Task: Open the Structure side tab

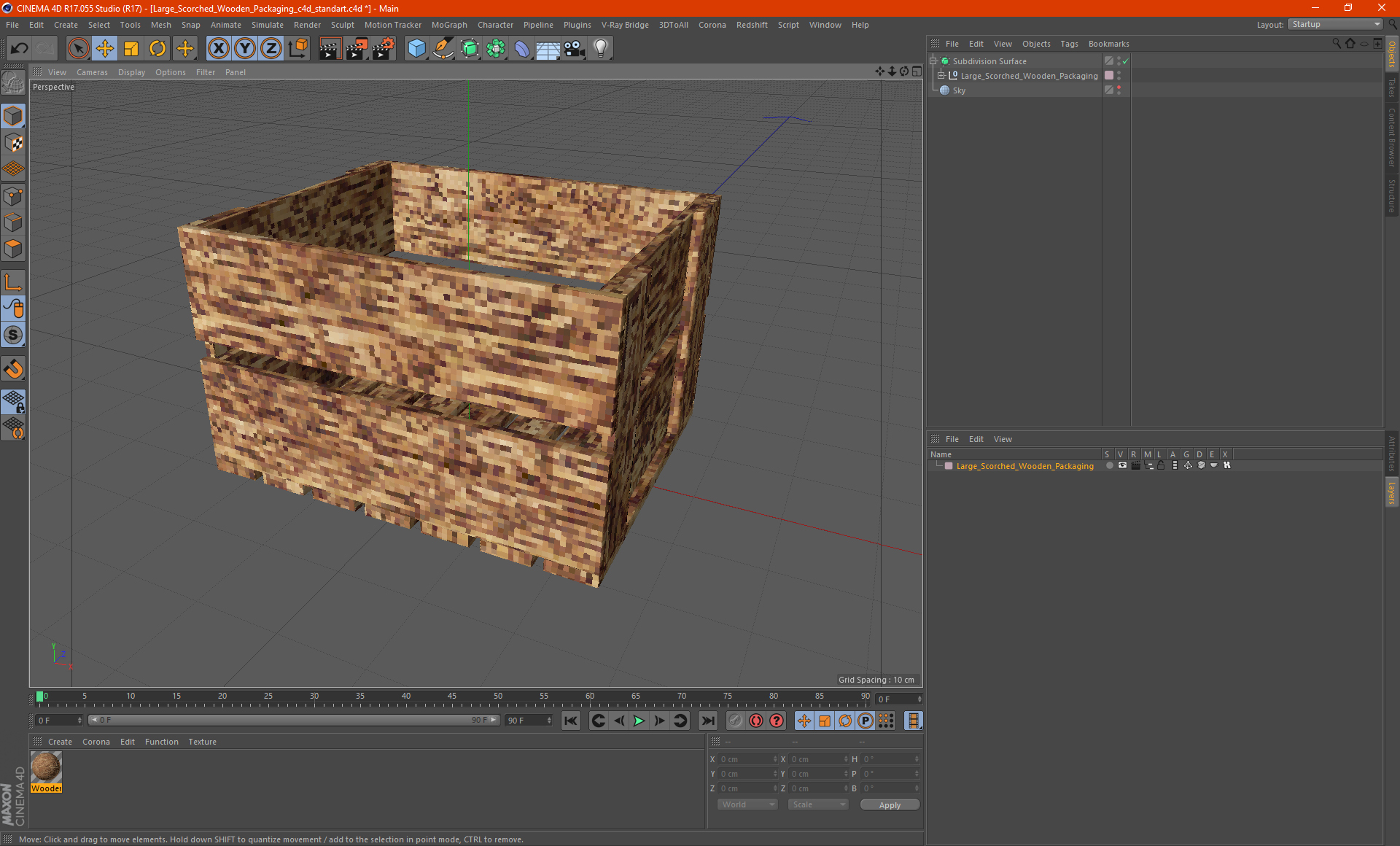Action: point(1391,195)
